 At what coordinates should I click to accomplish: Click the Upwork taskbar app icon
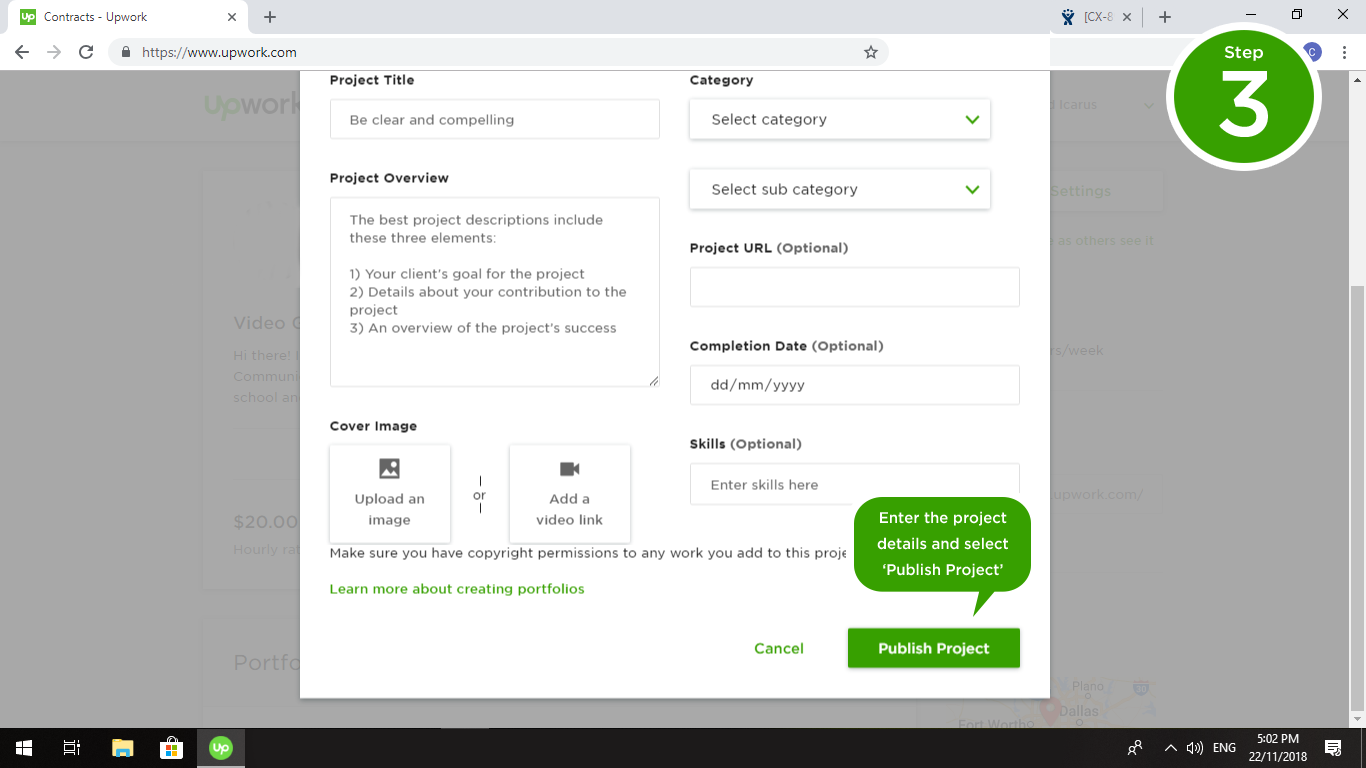pyautogui.click(x=220, y=747)
